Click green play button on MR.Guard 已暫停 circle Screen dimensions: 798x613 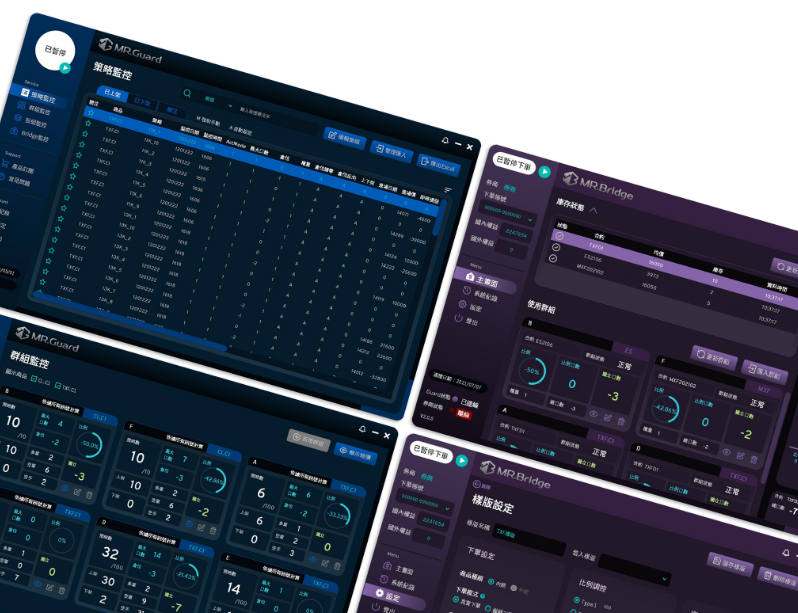pyautogui.click(x=65, y=68)
